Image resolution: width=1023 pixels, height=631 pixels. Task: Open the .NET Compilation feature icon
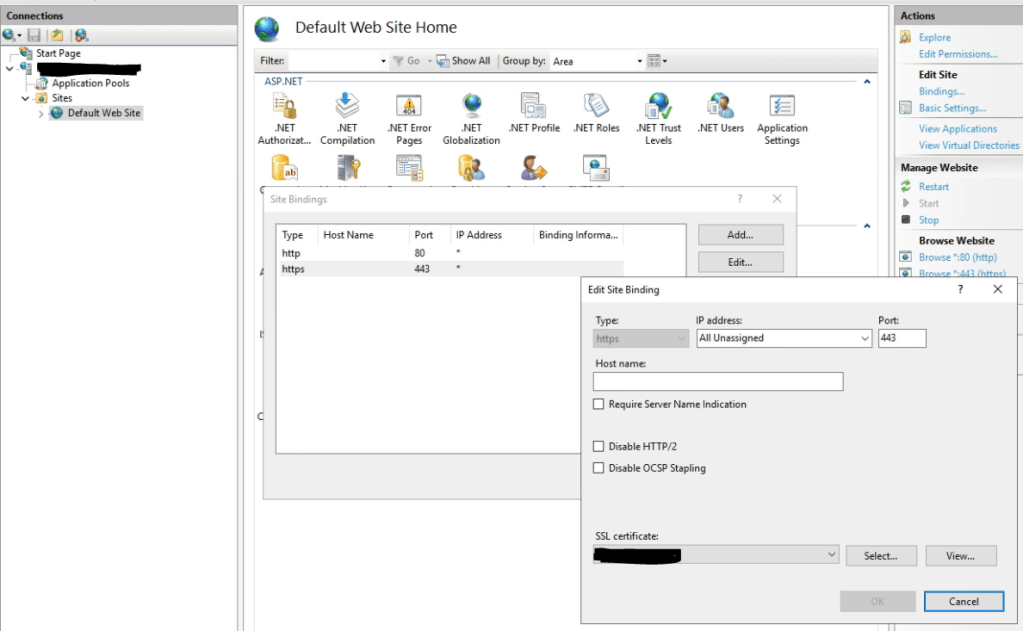click(347, 107)
